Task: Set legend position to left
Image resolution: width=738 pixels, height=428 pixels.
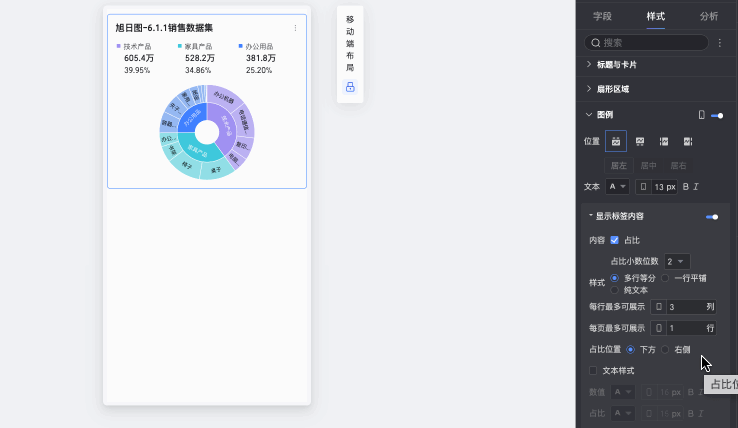Action: (x=664, y=141)
